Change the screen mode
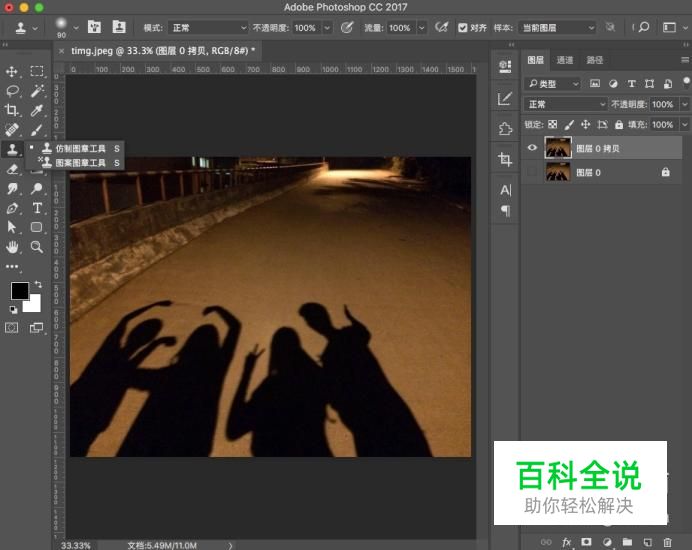692x550 pixels. (36, 328)
